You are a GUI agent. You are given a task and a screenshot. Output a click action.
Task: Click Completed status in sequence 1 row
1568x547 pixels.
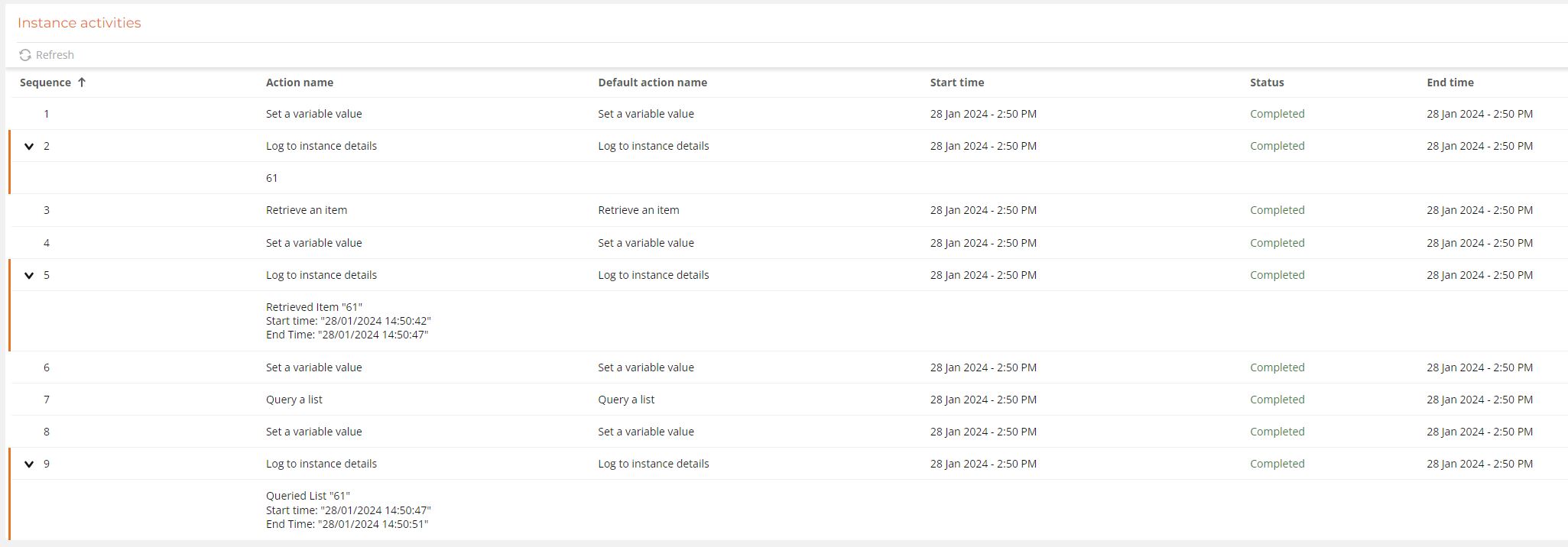pos(1277,114)
